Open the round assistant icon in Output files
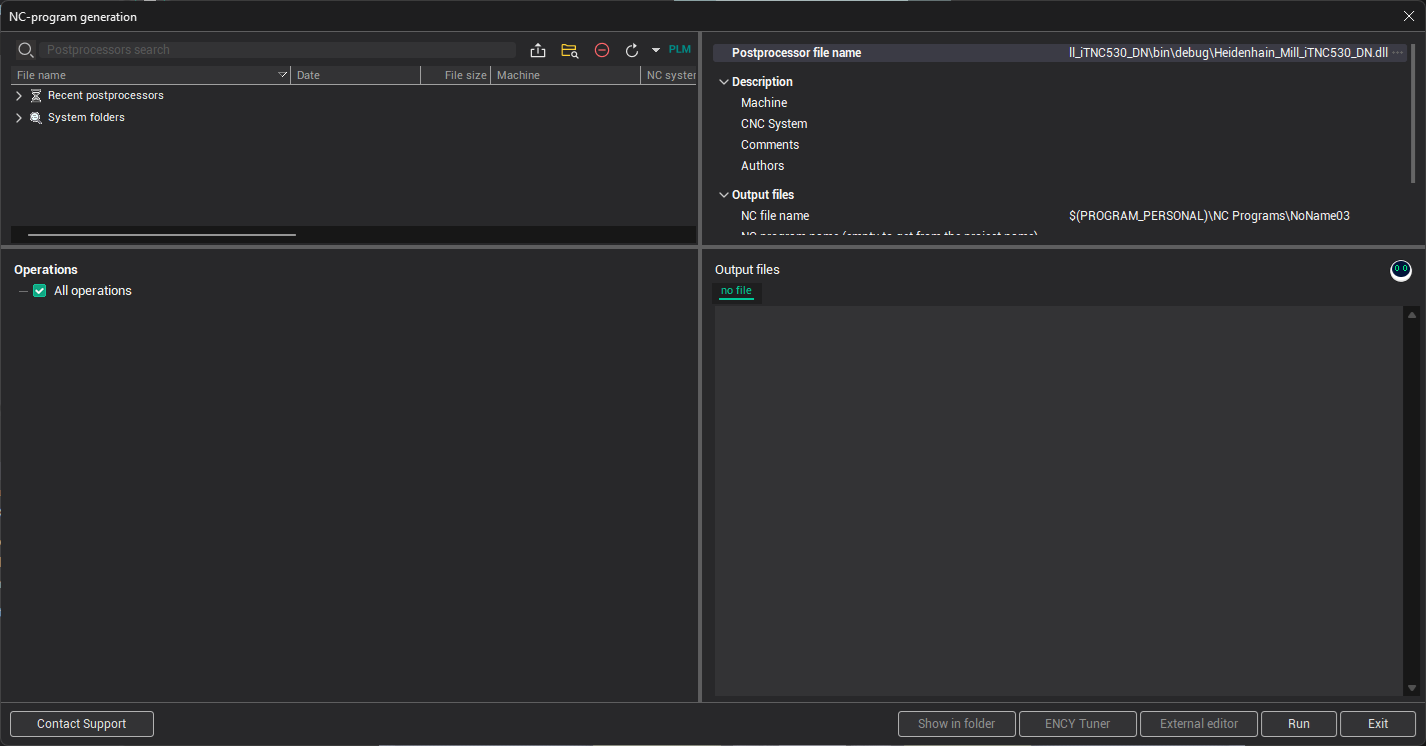The image size is (1426, 746). [x=1401, y=271]
